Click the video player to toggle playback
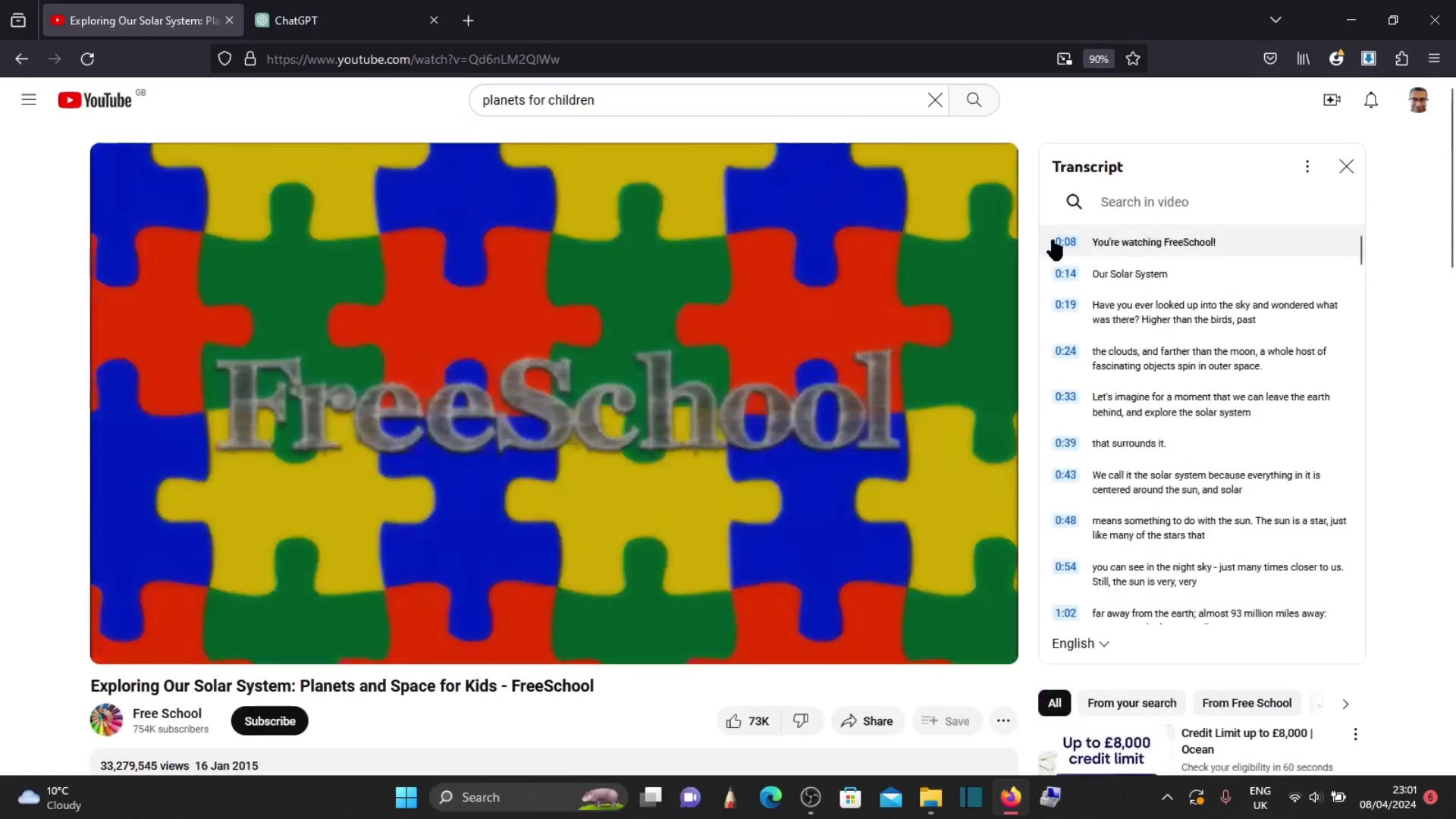The image size is (1456, 819). [x=554, y=403]
